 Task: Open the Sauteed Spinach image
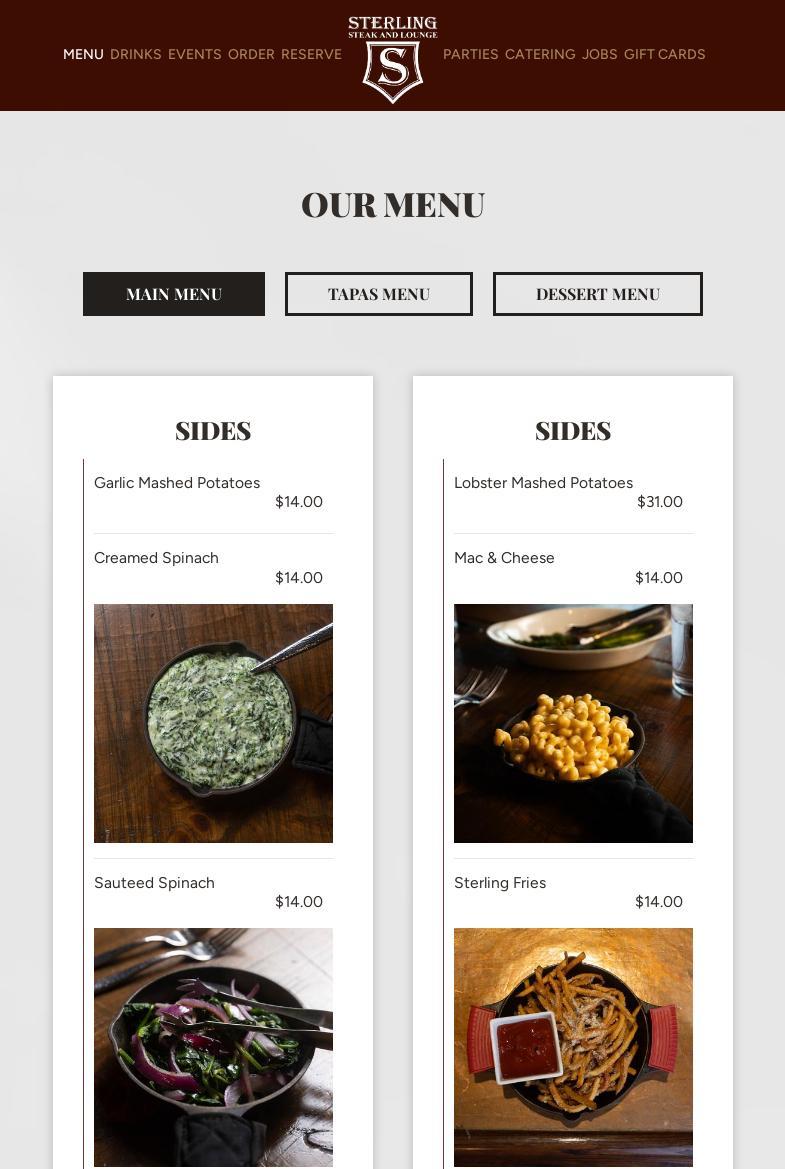[x=213, y=1047]
